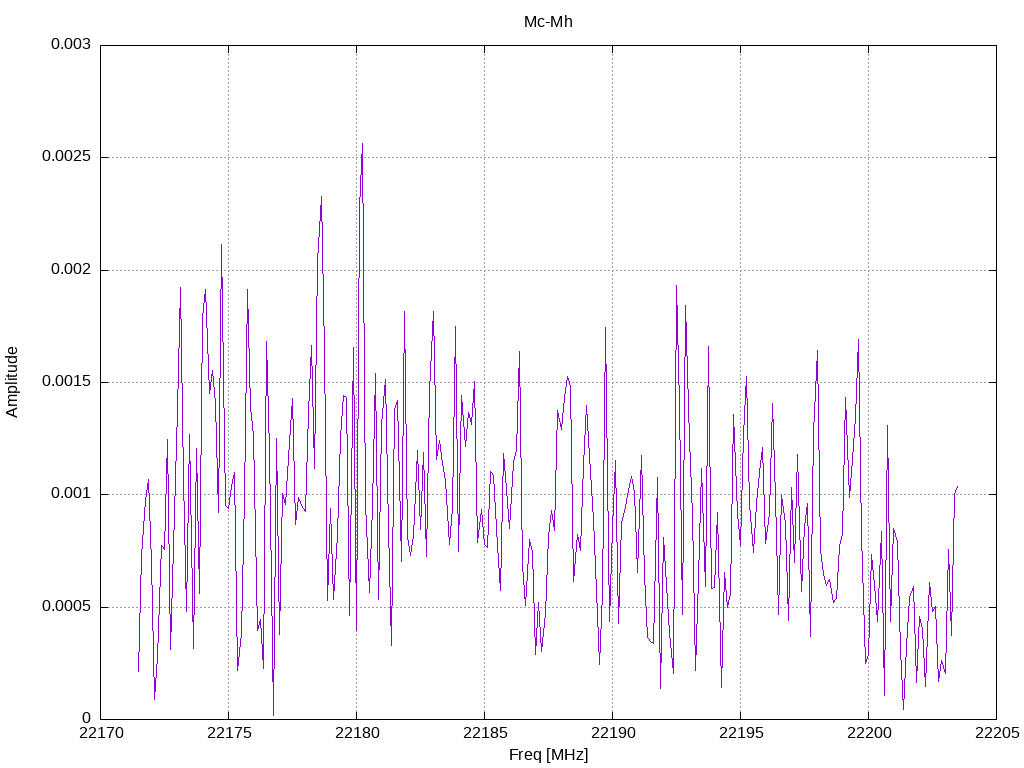This screenshot has height=768, width=1024.
Task: Click the 0 y-axis tick label
Action: point(86,719)
